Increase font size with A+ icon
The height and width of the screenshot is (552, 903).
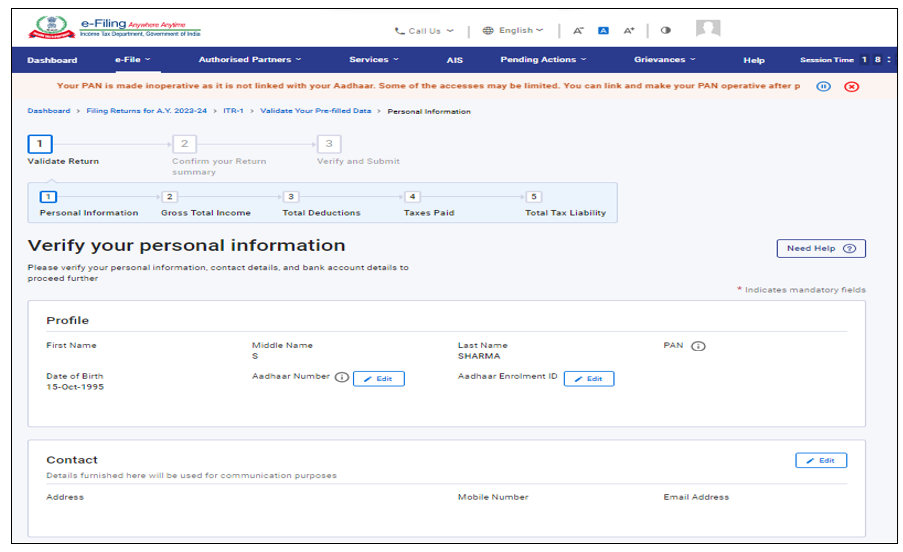point(629,31)
